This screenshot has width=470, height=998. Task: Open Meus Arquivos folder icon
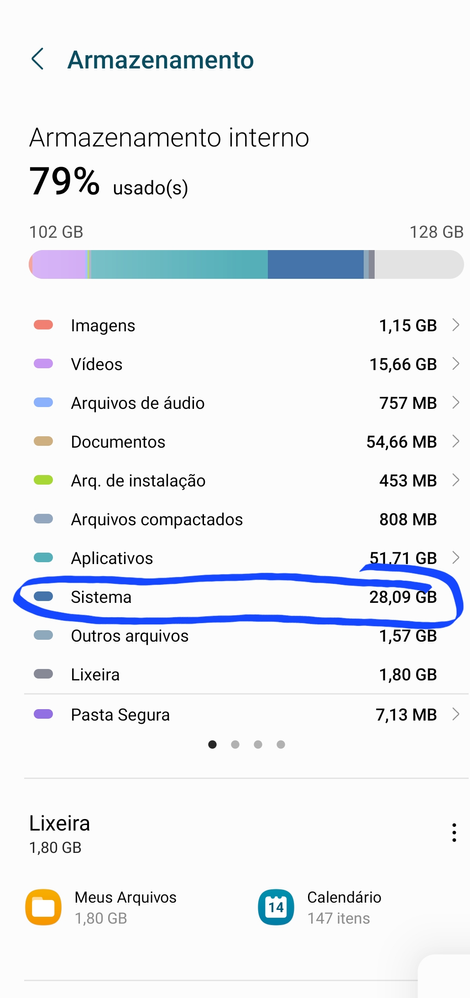click(43, 907)
